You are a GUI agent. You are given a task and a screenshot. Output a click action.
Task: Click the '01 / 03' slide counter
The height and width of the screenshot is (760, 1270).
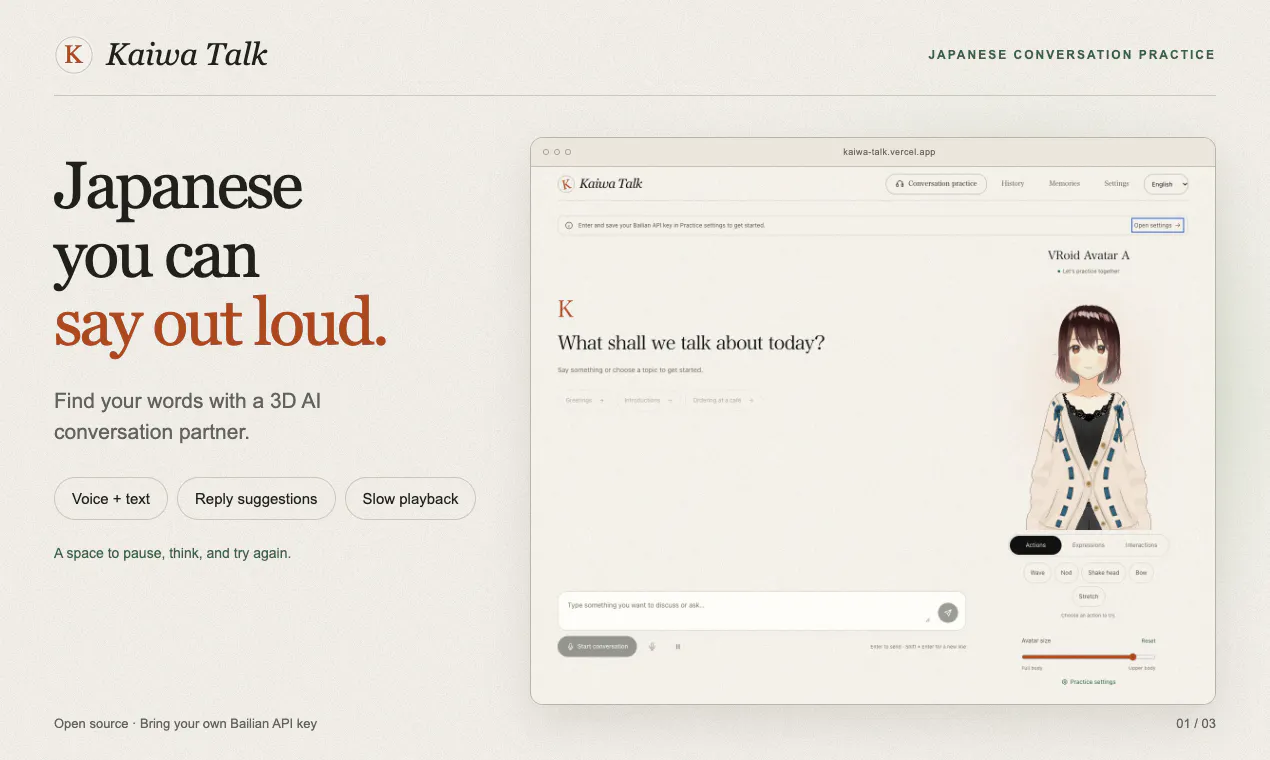[x=1196, y=723]
